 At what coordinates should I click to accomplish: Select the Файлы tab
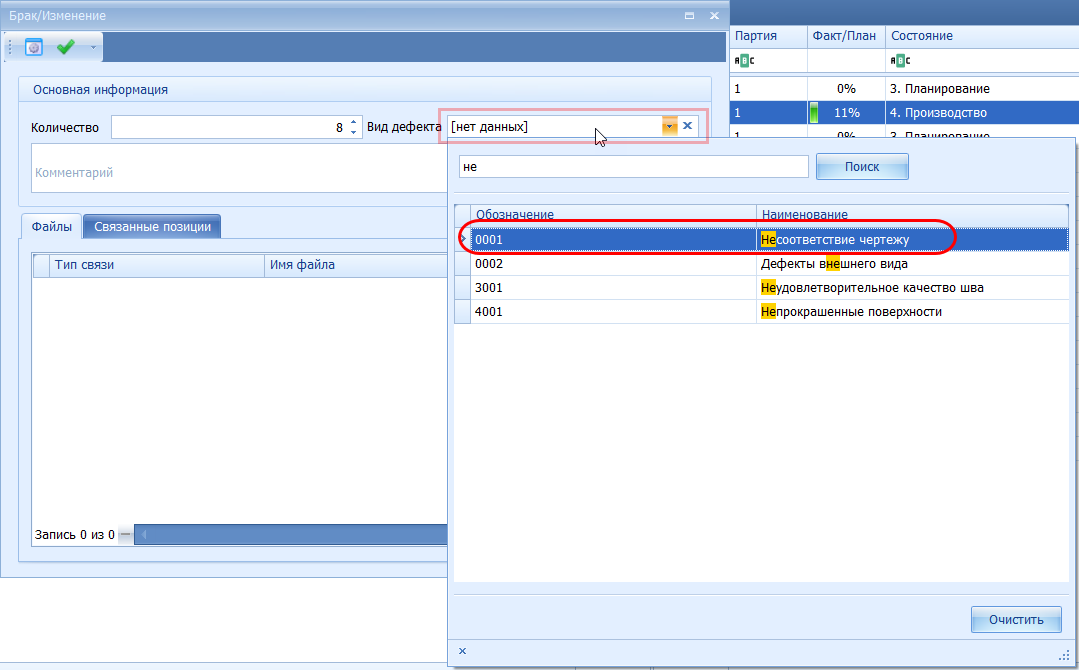51,227
